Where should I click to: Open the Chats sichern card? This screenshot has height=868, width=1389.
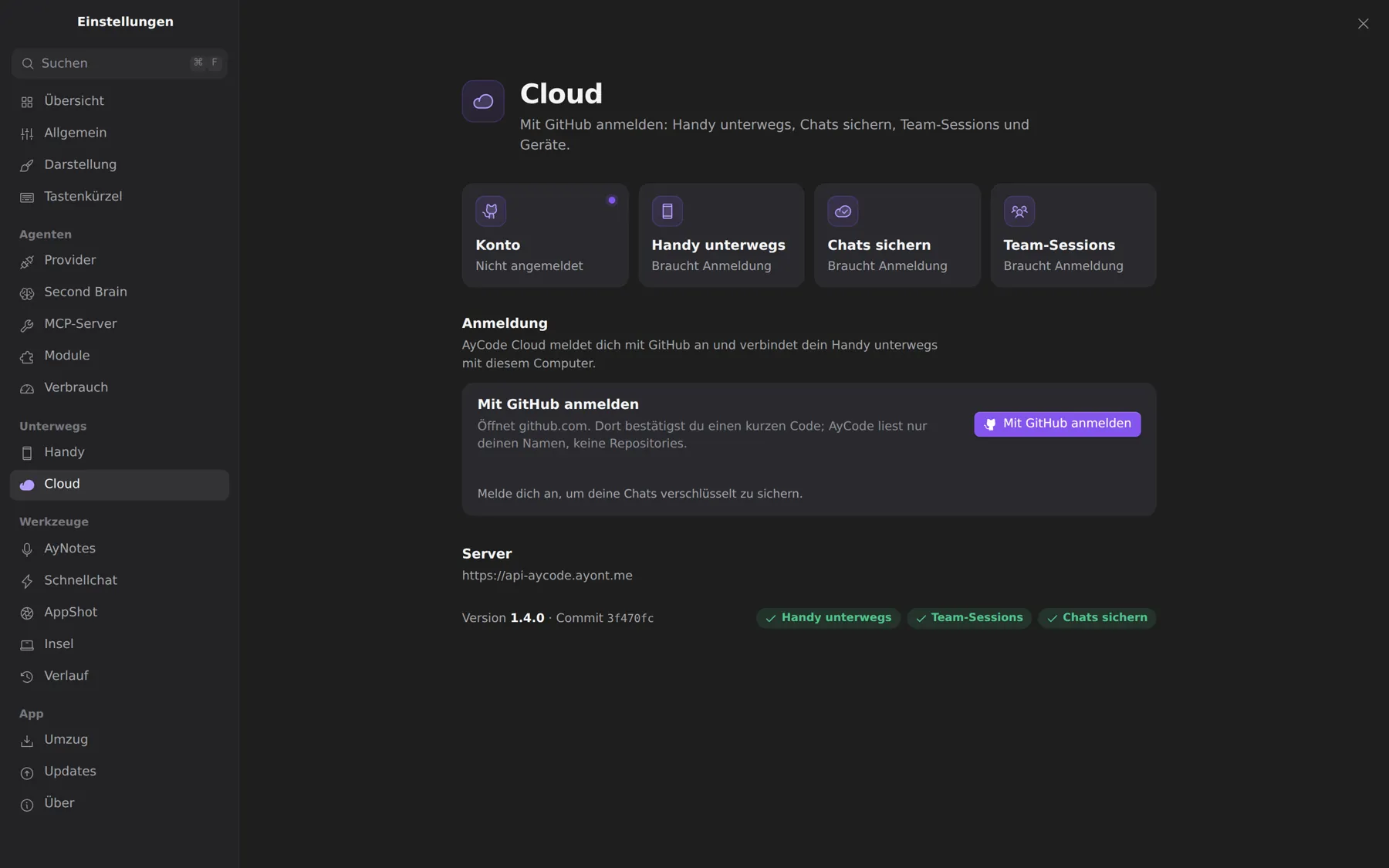pos(897,235)
